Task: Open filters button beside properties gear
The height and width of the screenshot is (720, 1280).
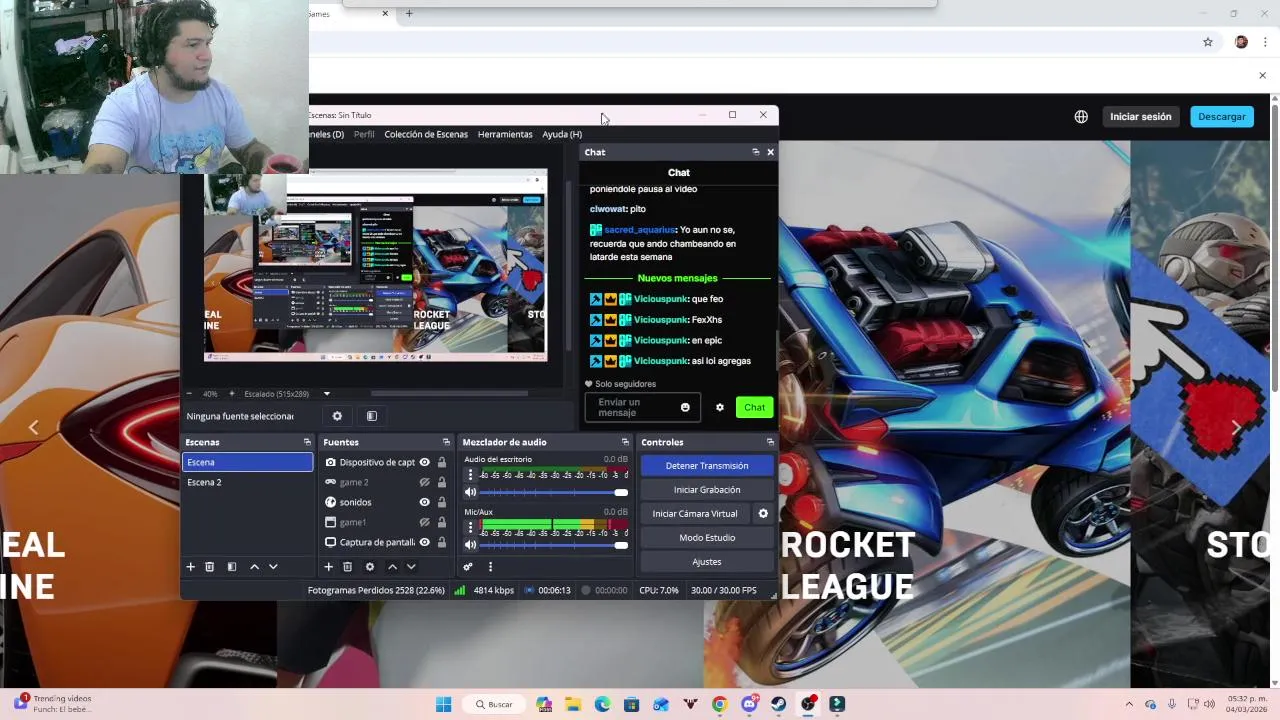Action: pyautogui.click(x=371, y=416)
